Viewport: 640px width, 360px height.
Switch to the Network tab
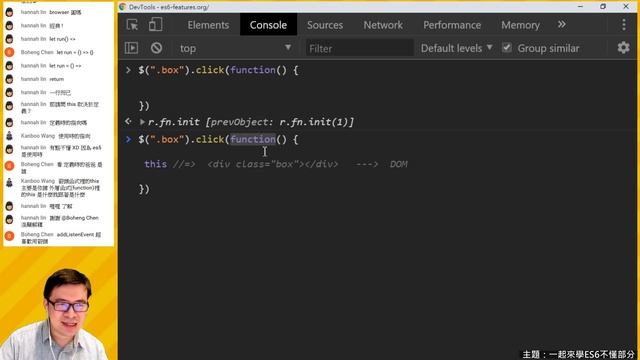click(383, 25)
